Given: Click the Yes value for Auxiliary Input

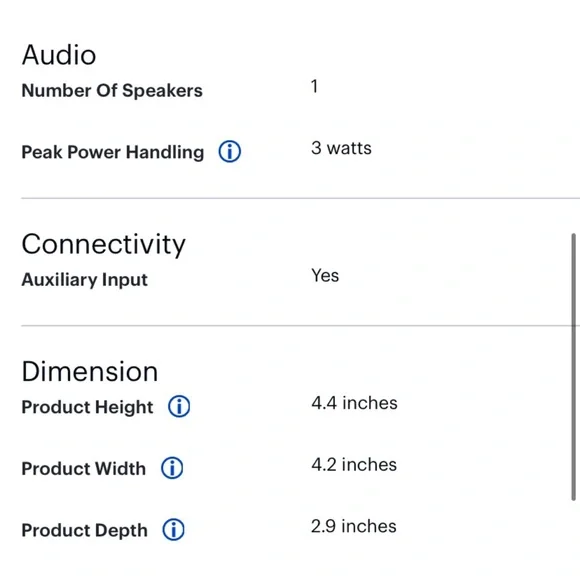Looking at the screenshot, I should click(325, 276).
